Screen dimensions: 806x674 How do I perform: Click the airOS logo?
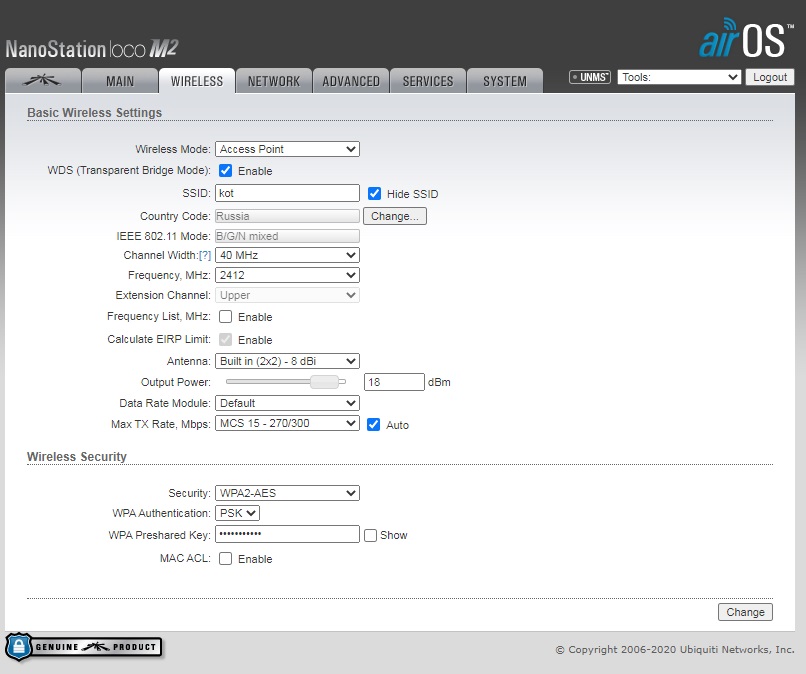click(745, 38)
